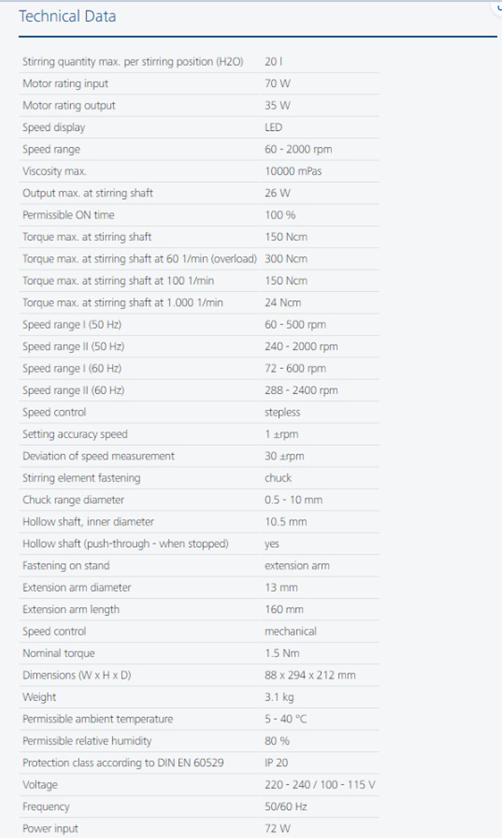Click the Hollow shaft, inner diameter label
502x838 pixels.
tap(88, 522)
